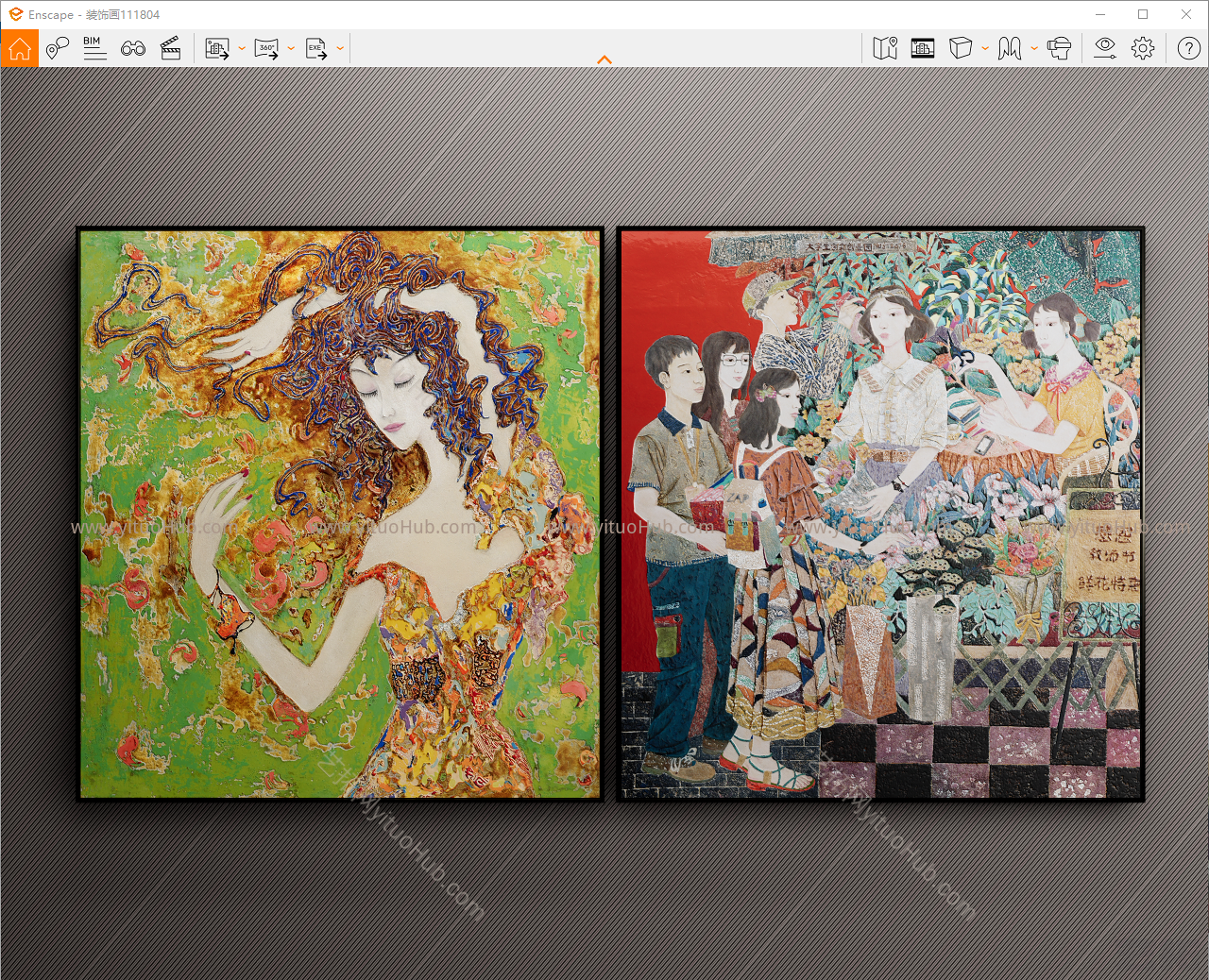The width and height of the screenshot is (1209, 980).
Task: Open the map with pin icon
Action: [x=885, y=48]
